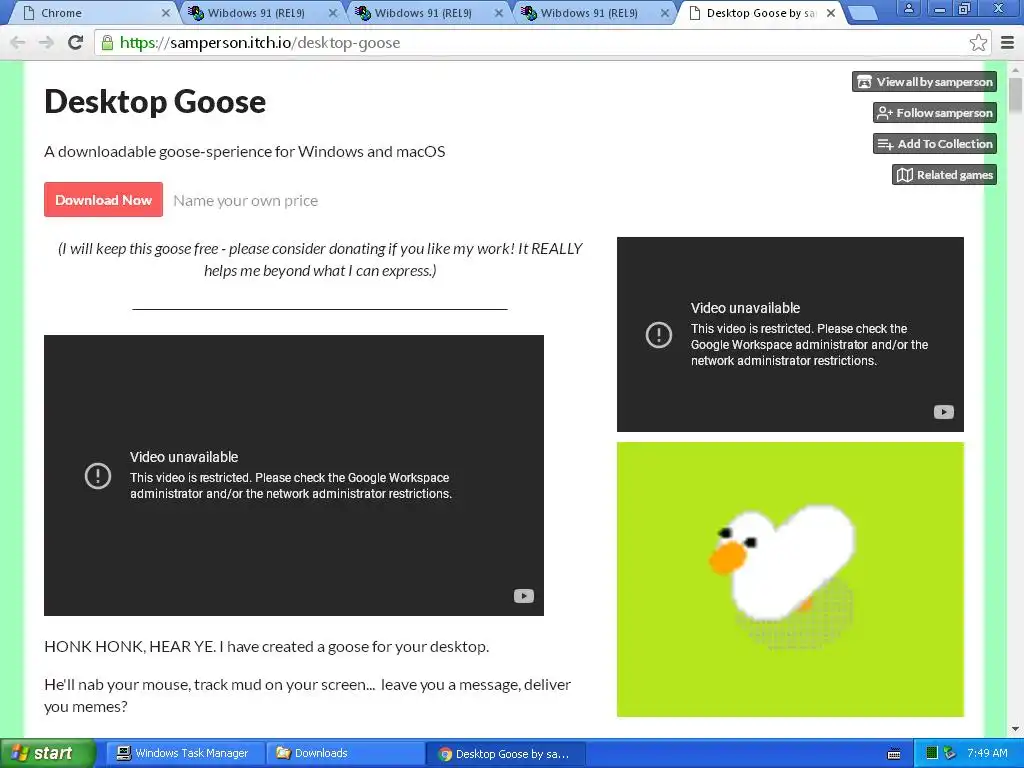Switch to the Chrome tab
Viewport: 1024px width, 768px height.
tap(91, 13)
